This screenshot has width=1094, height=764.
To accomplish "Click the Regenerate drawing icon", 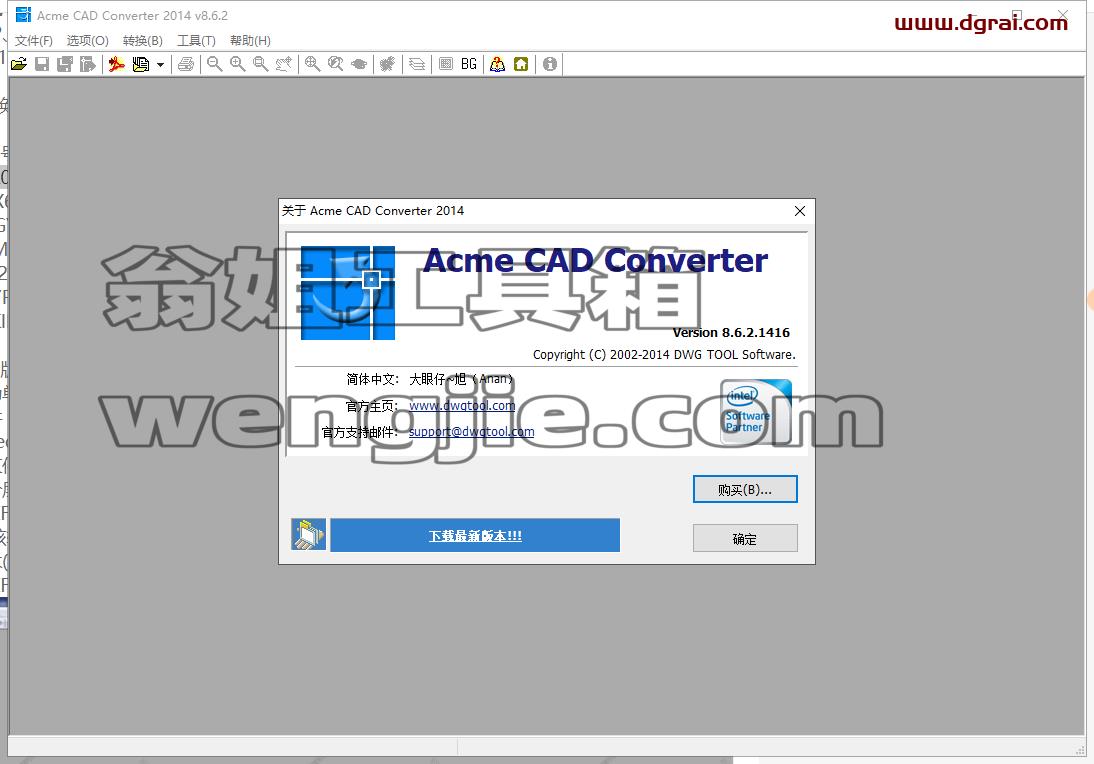I will point(388,64).
